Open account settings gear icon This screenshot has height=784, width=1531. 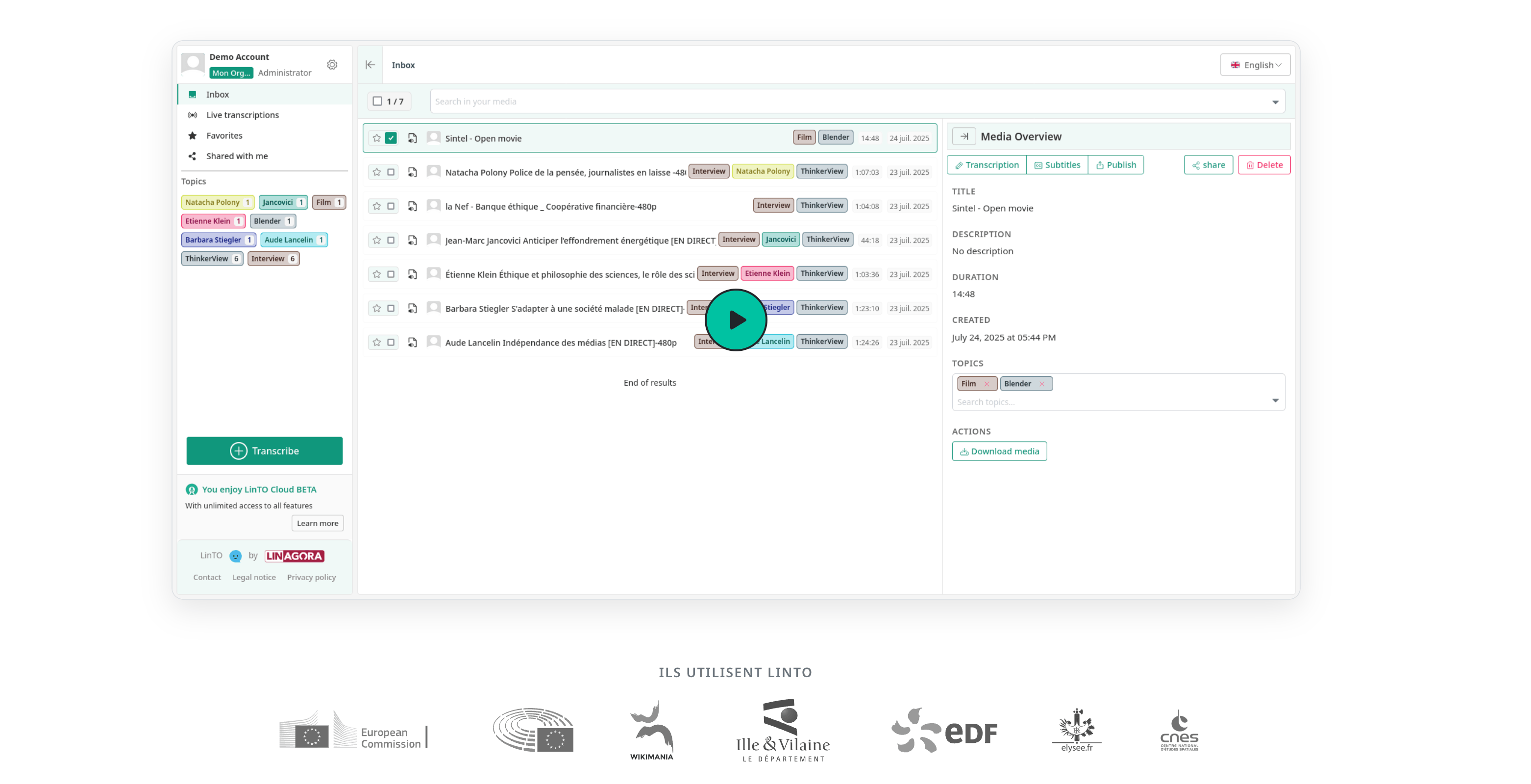point(332,65)
